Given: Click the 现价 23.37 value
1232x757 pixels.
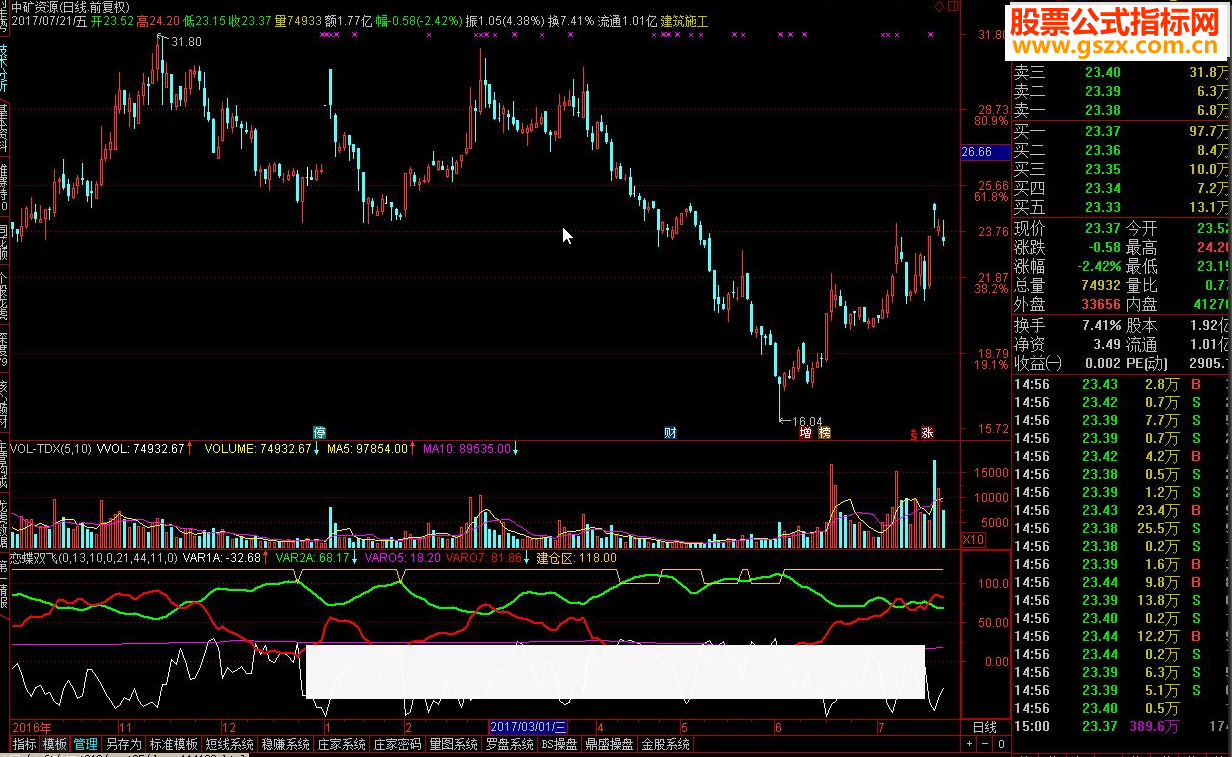Looking at the screenshot, I should pos(1103,229).
